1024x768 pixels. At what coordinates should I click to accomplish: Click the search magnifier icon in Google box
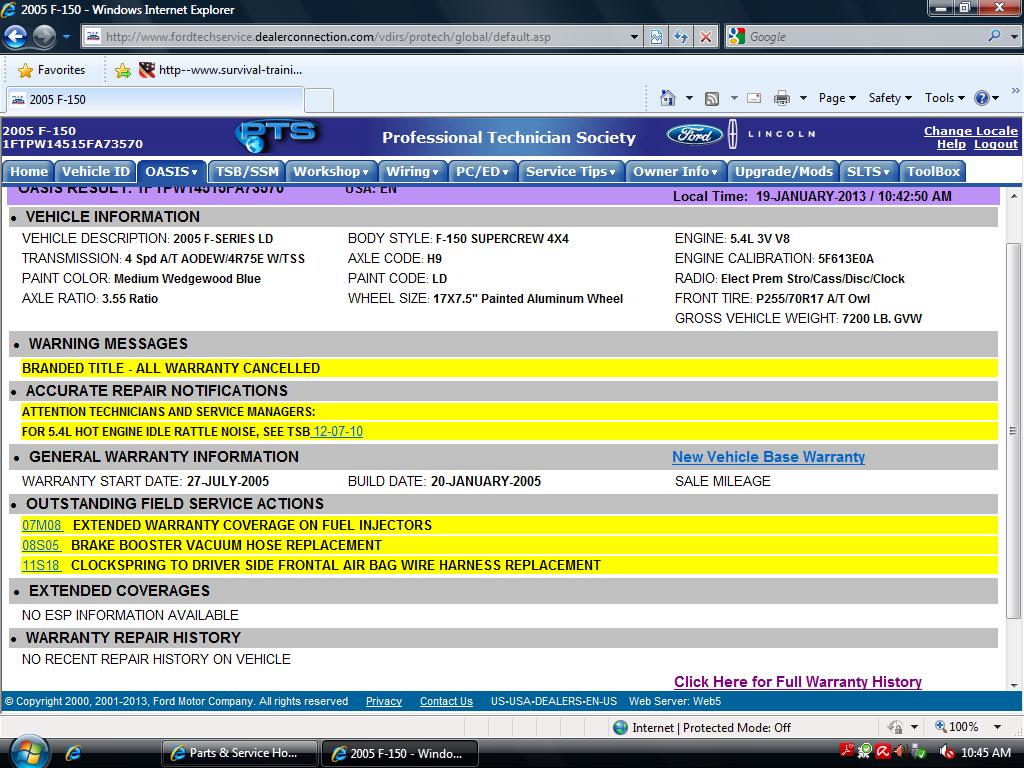coord(994,36)
